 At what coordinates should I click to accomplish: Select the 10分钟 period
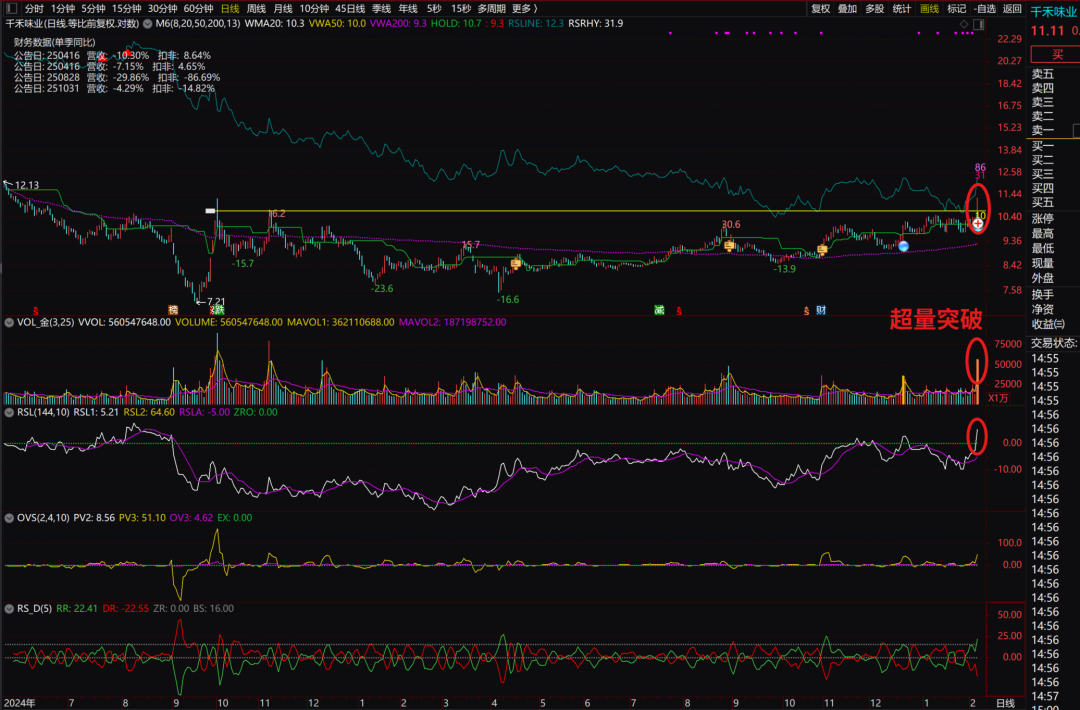(314, 8)
